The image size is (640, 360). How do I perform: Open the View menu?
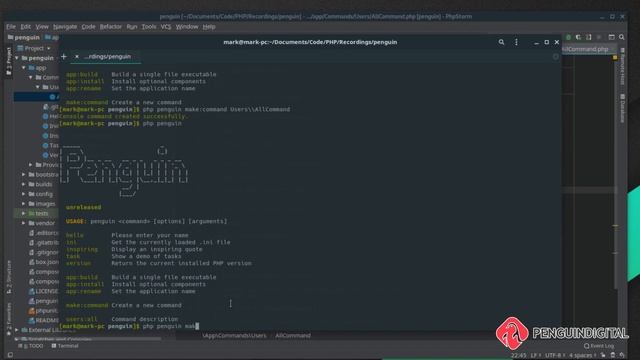pyautogui.click(x=42, y=27)
